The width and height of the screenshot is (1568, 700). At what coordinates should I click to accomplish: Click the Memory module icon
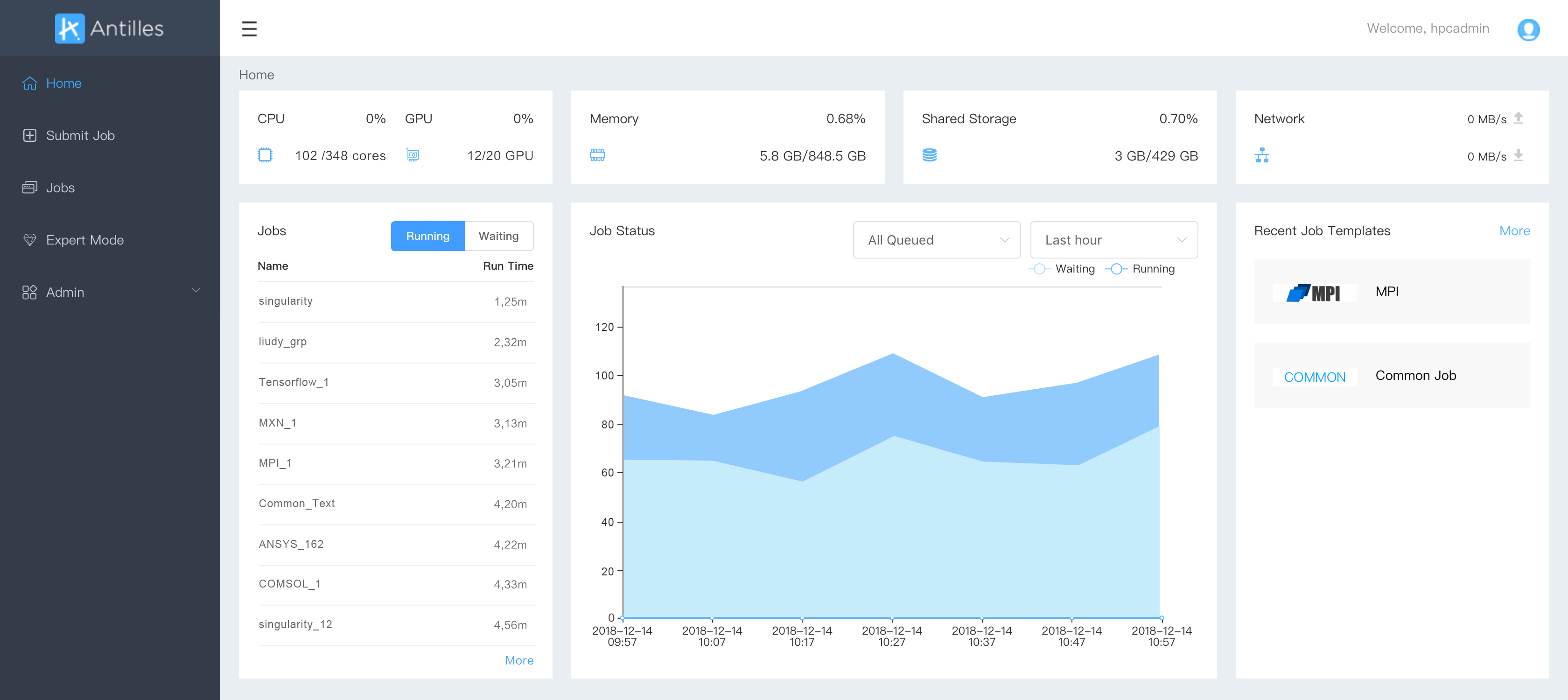pos(596,155)
